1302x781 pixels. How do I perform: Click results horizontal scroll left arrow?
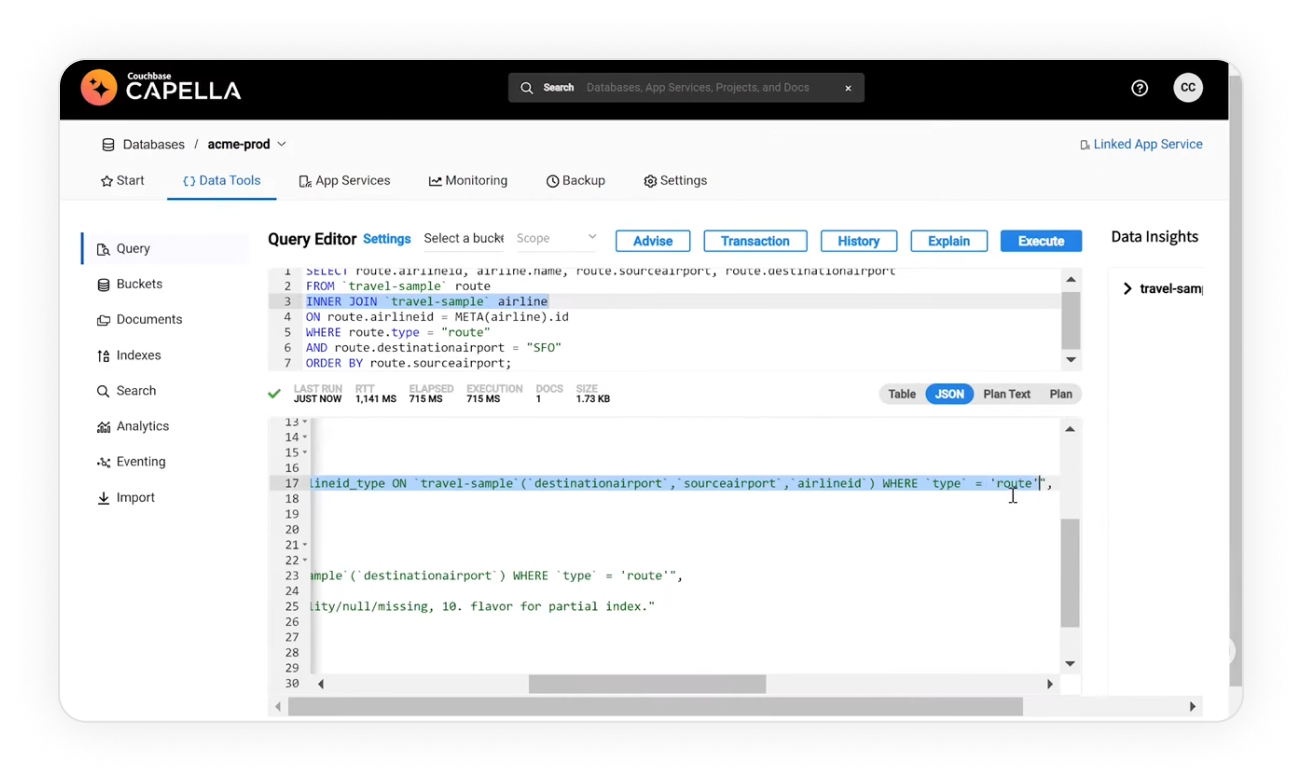point(321,685)
